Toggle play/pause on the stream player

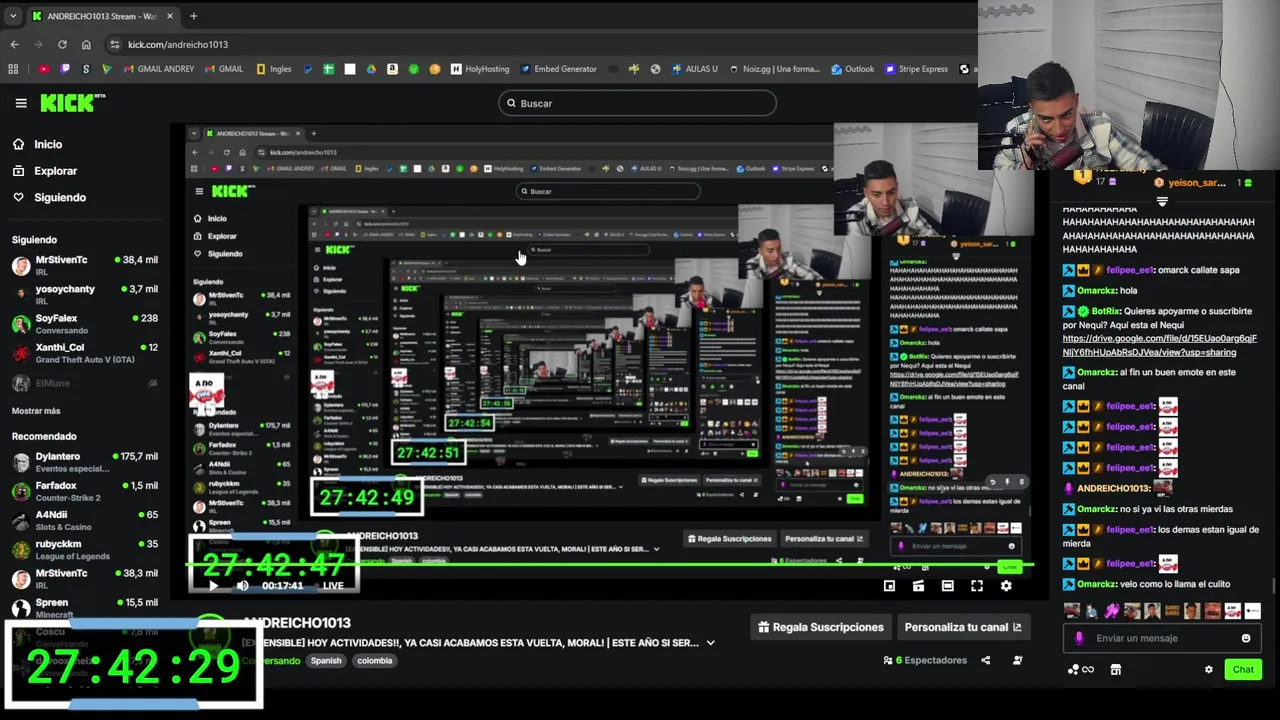click(x=212, y=586)
